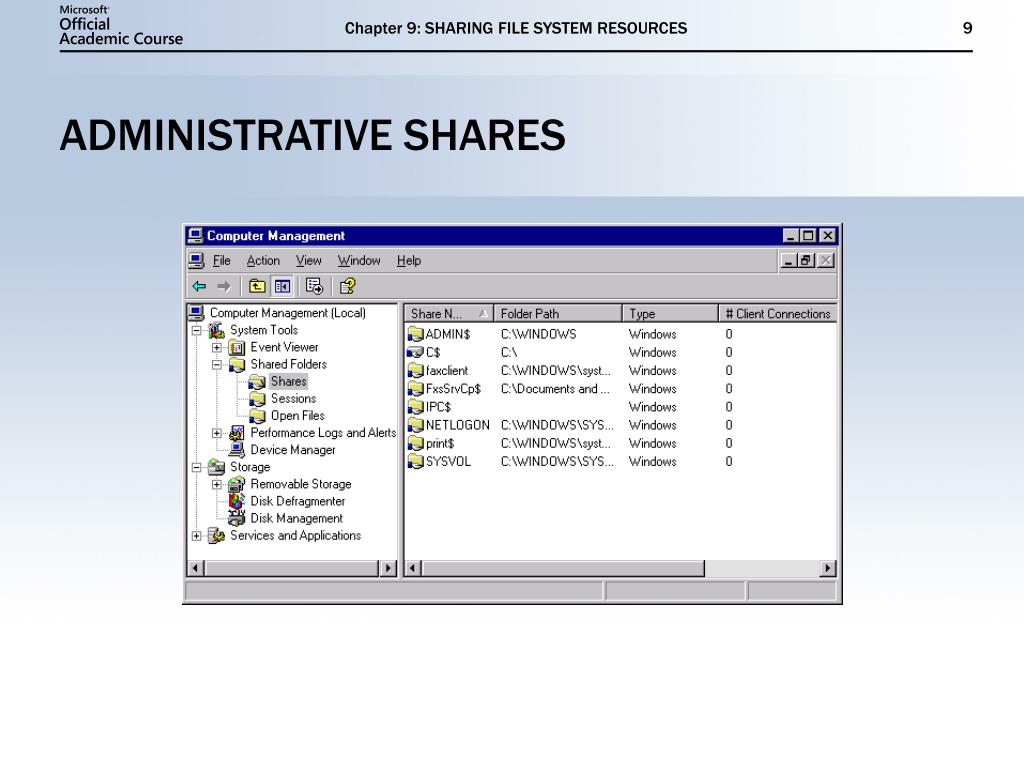
Task: Click the faxclient share icon
Action: pyautogui.click(x=415, y=371)
